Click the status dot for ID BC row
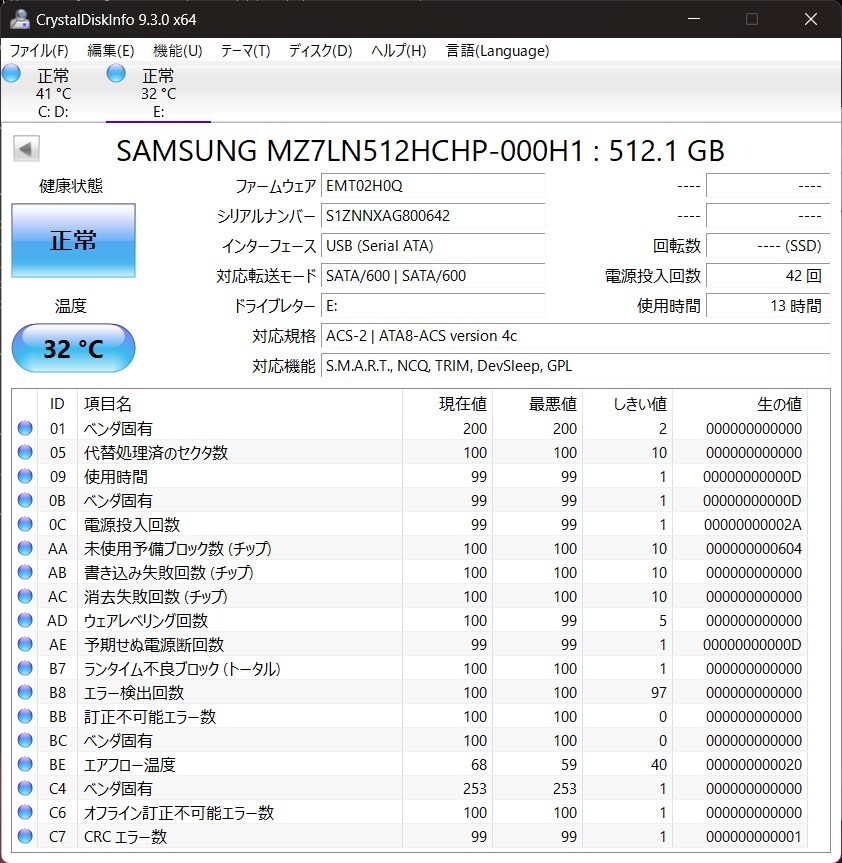The height and width of the screenshot is (863, 842). pos(25,740)
